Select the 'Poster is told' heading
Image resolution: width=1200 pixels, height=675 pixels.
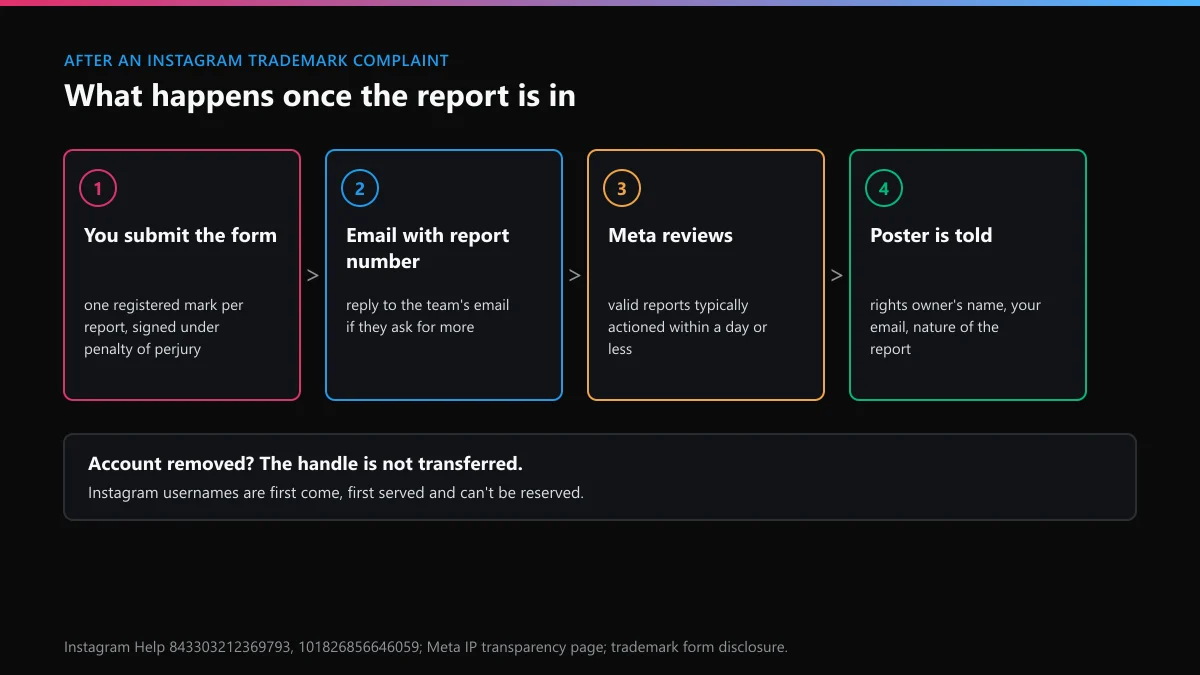[x=931, y=236]
